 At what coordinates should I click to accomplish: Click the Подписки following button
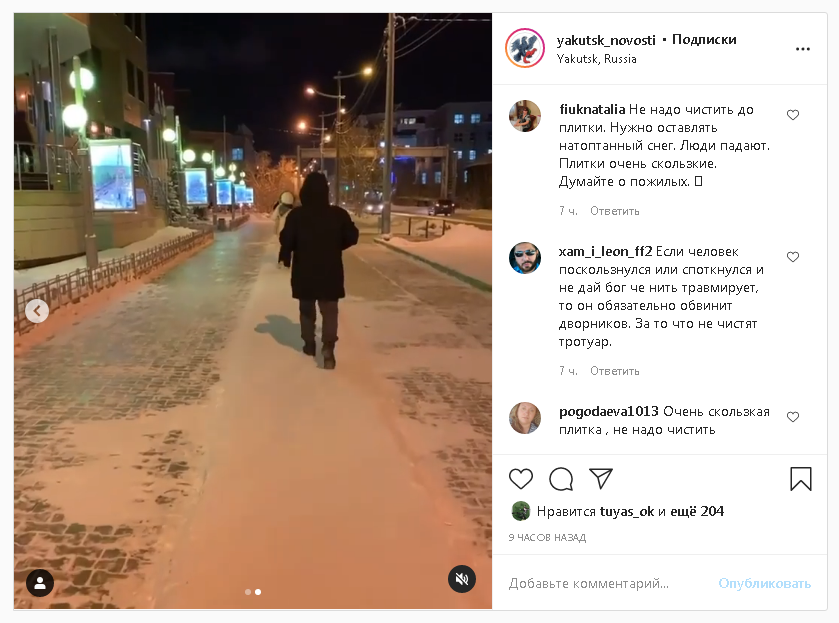click(x=704, y=40)
